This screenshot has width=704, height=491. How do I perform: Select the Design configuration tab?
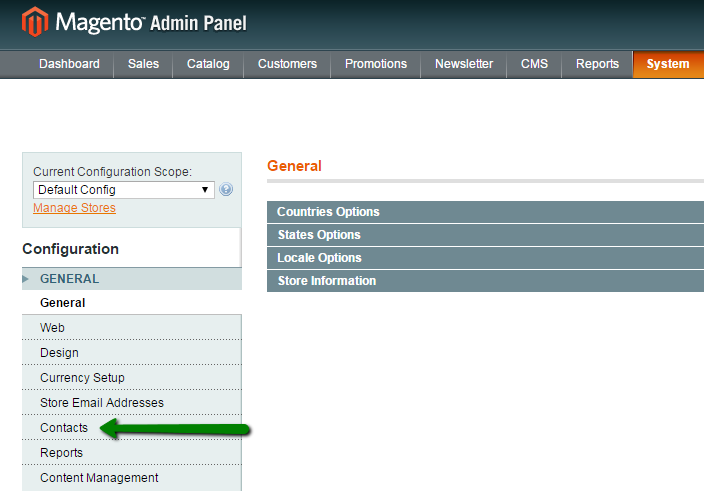point(132,353)
